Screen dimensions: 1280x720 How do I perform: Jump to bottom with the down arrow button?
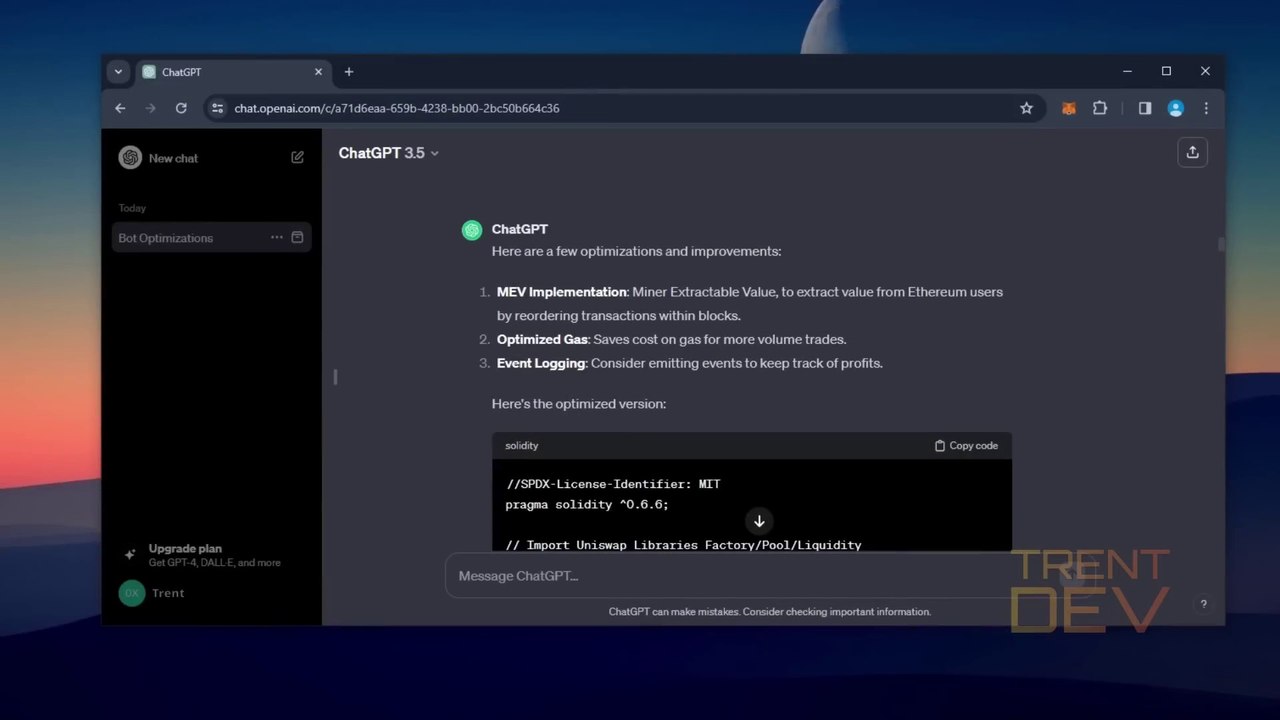coord(759,521)
